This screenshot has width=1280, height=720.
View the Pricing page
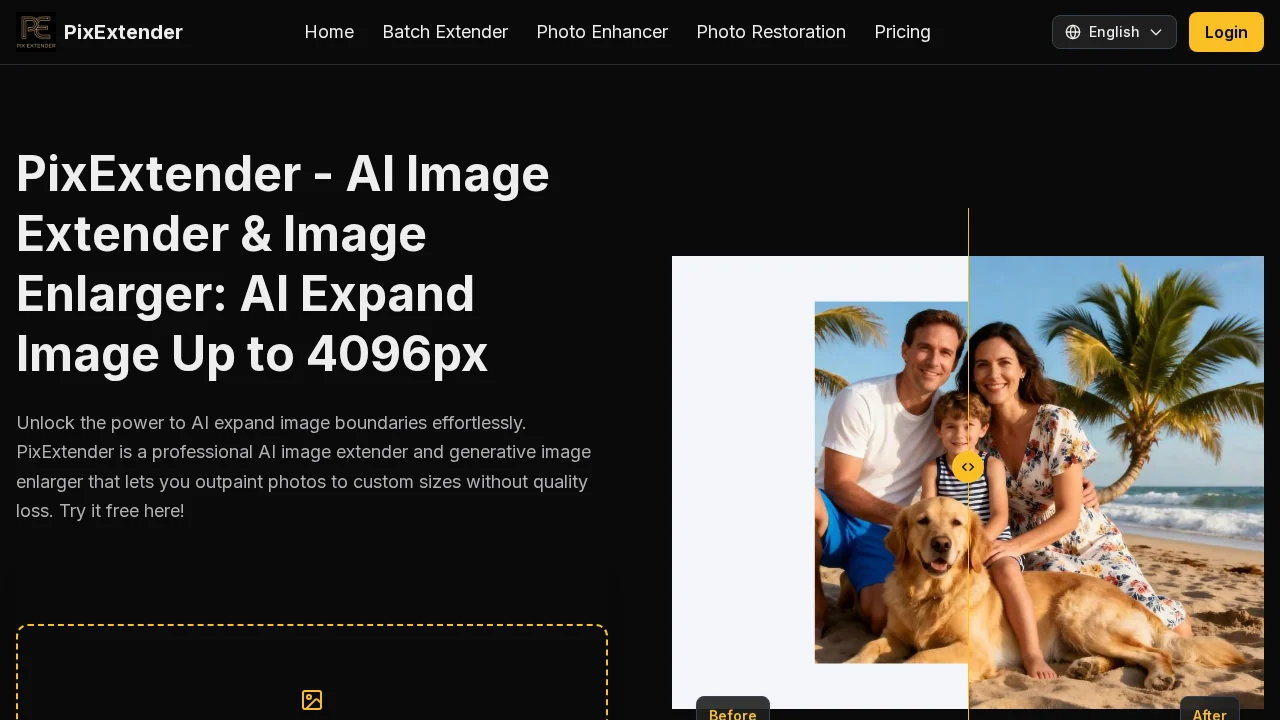(x=902, y=32)
